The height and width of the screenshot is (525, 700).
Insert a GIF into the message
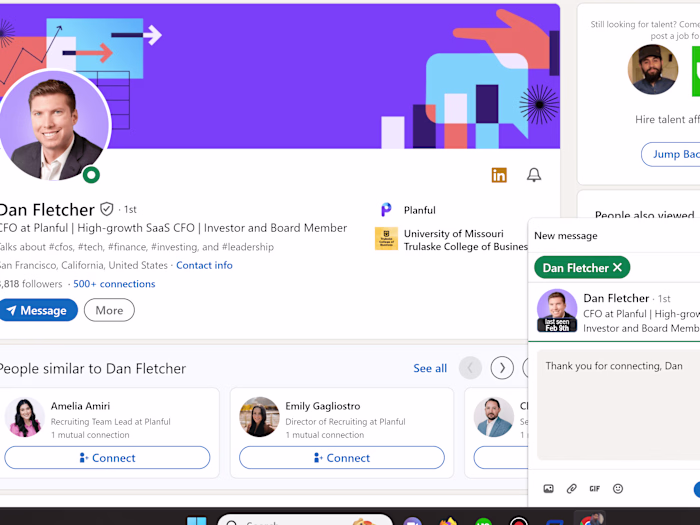pos(594,488)
